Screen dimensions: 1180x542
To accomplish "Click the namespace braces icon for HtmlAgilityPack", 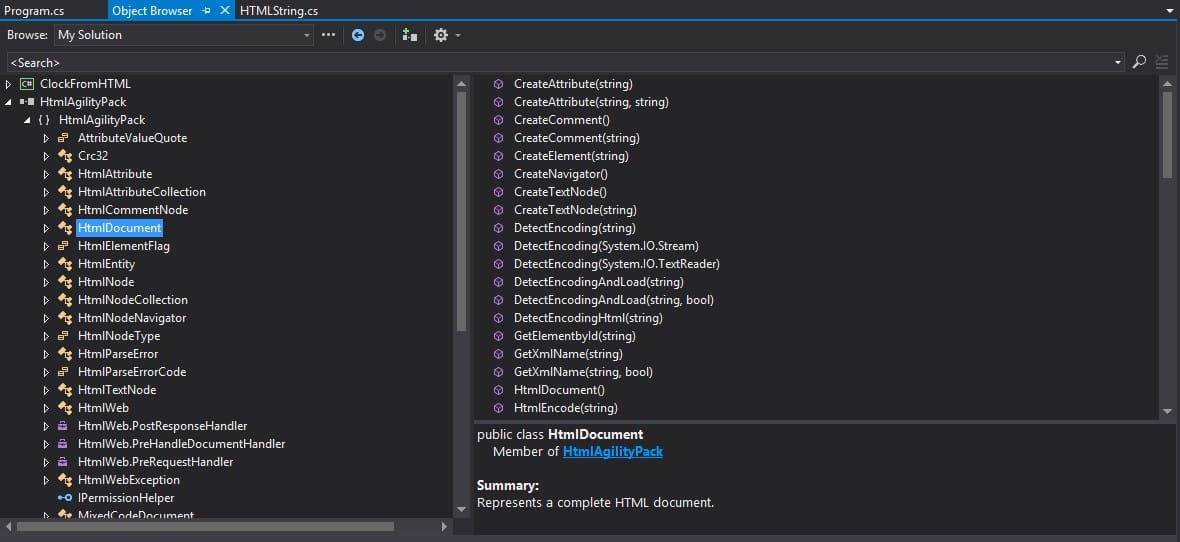I will click(44, 120).
